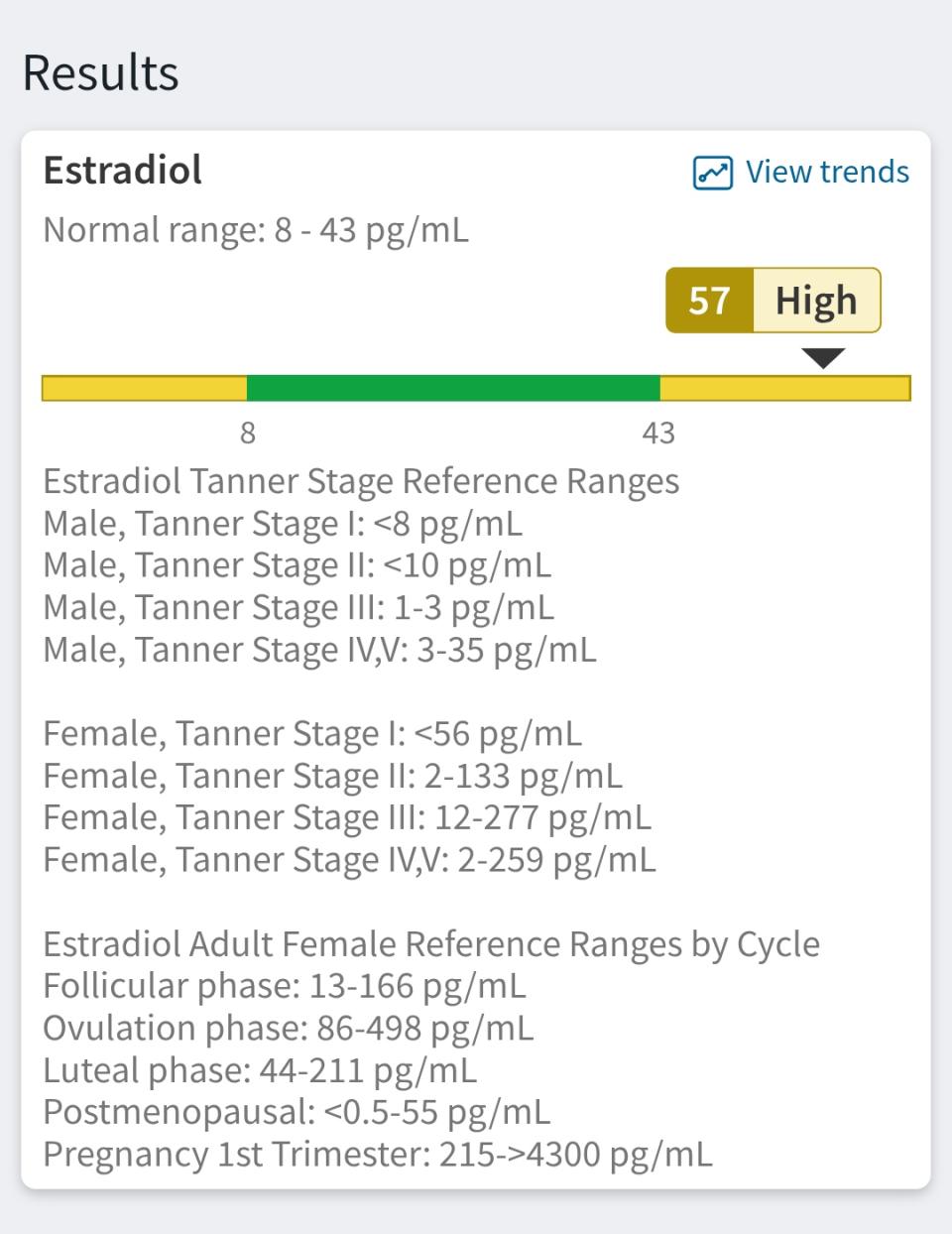Image resolution: width=952 pixels, height=1234 pixels.
Task: Click the left yellow low range segment
Action: 145,388
